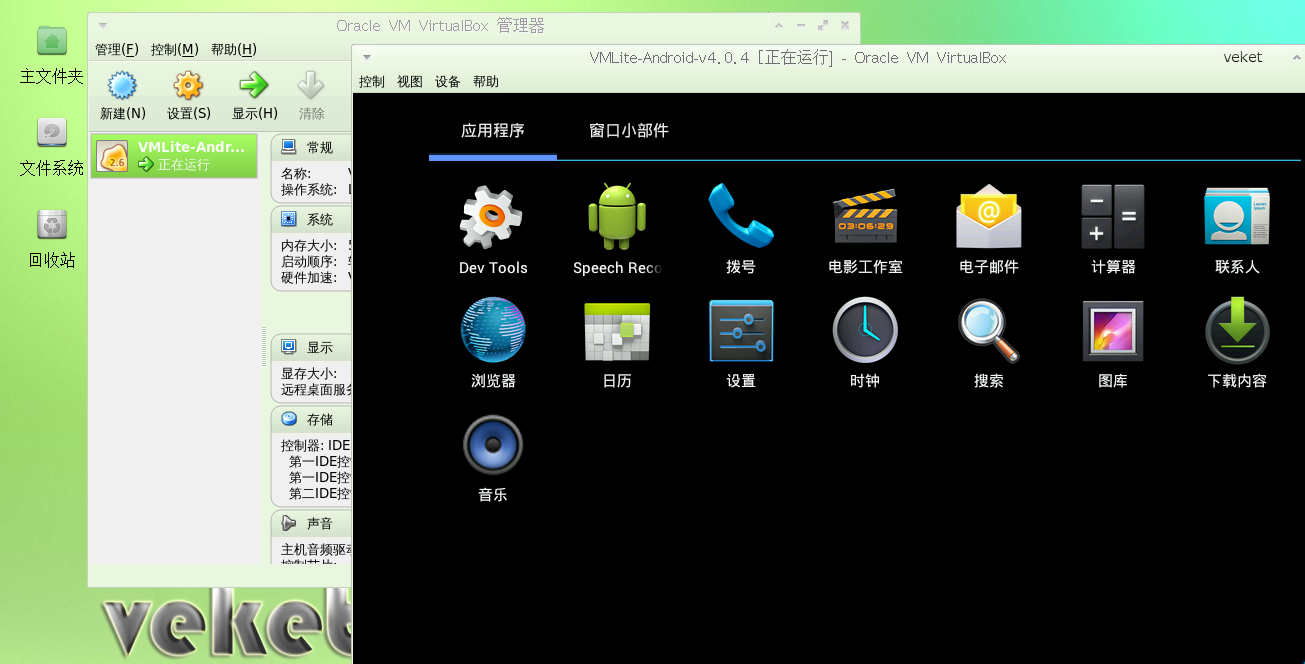
Task: Click 显示(H) green arrow toolbar button
Action: pyautogui.click(x=254, y=96)
